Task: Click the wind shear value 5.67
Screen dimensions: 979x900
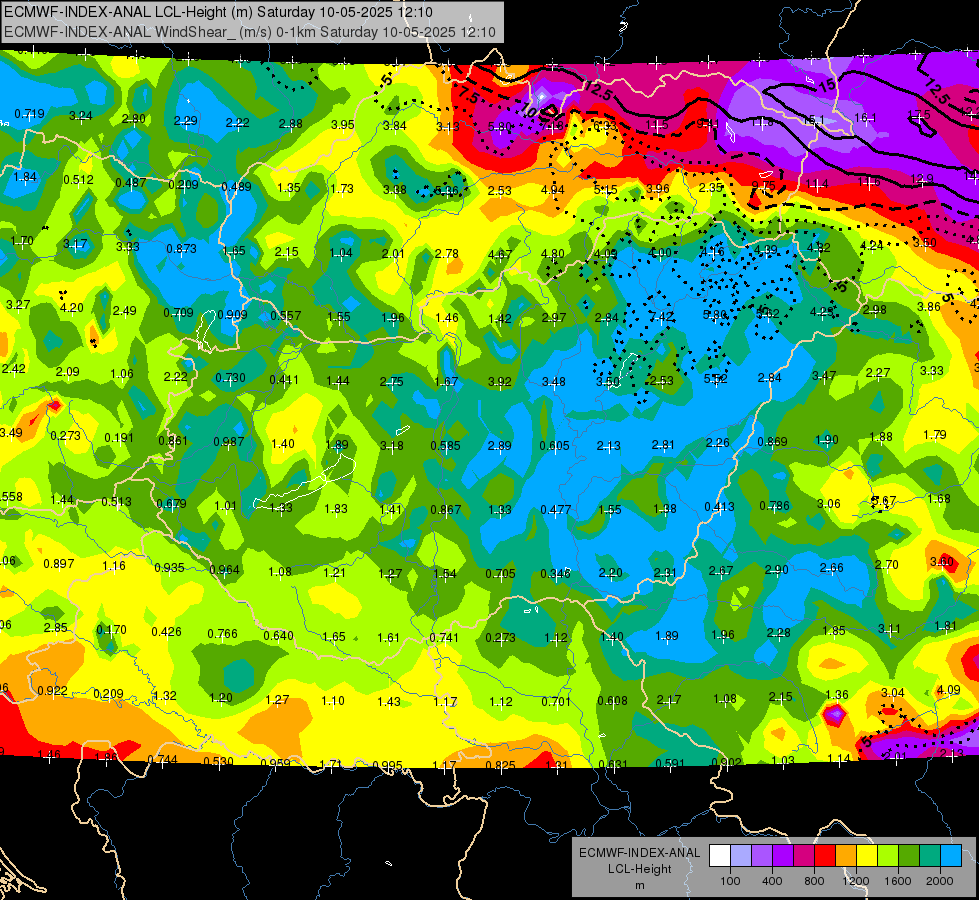Action: tap(884, 501)
